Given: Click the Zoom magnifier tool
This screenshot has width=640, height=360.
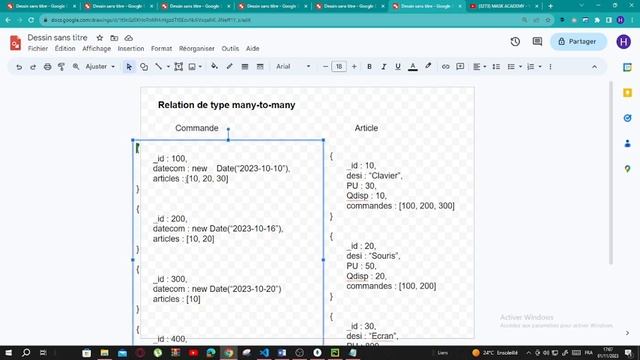Looking at the screenshot, I should (x=76, y=67).
